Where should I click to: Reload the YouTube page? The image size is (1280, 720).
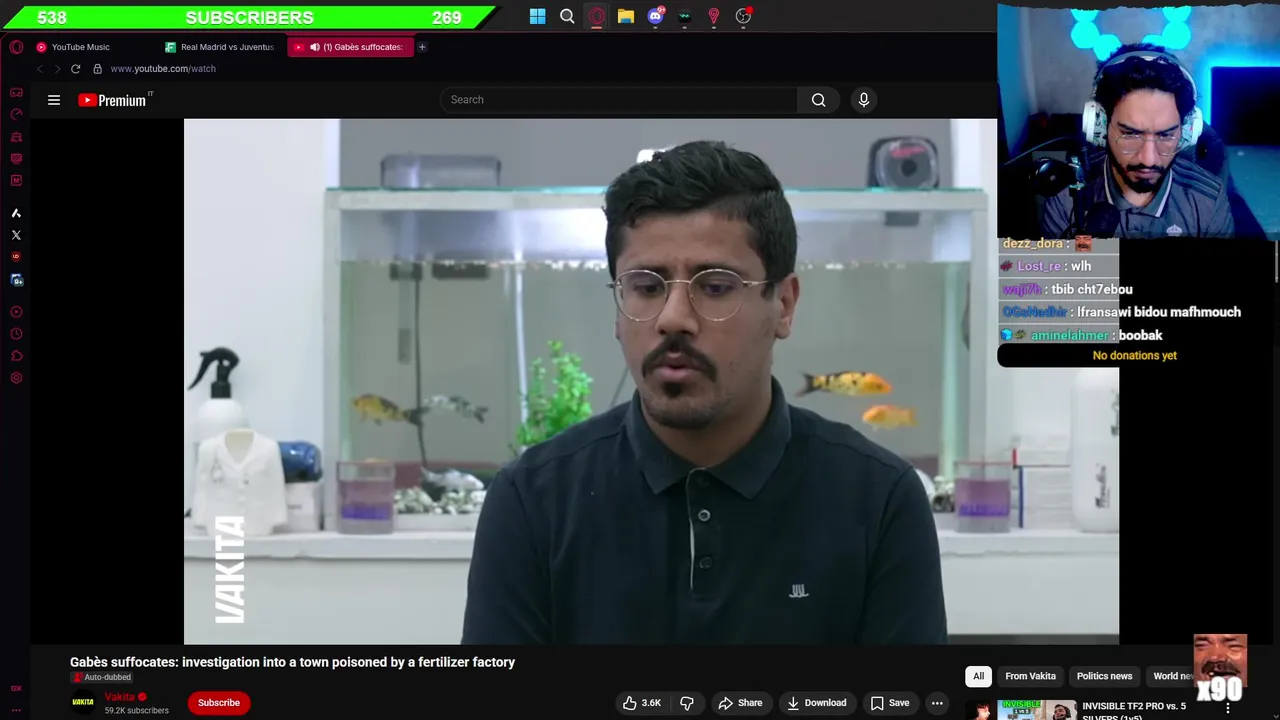click(75, 69)
